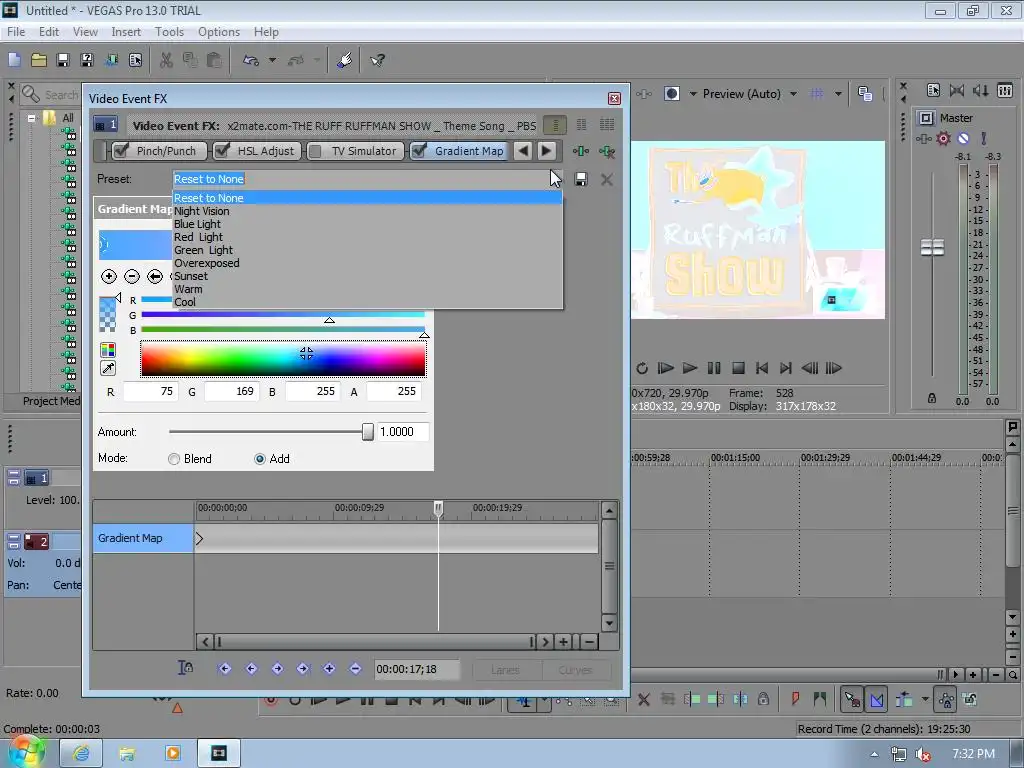
Task: Open the Tools menu
Action: (169, 31)
